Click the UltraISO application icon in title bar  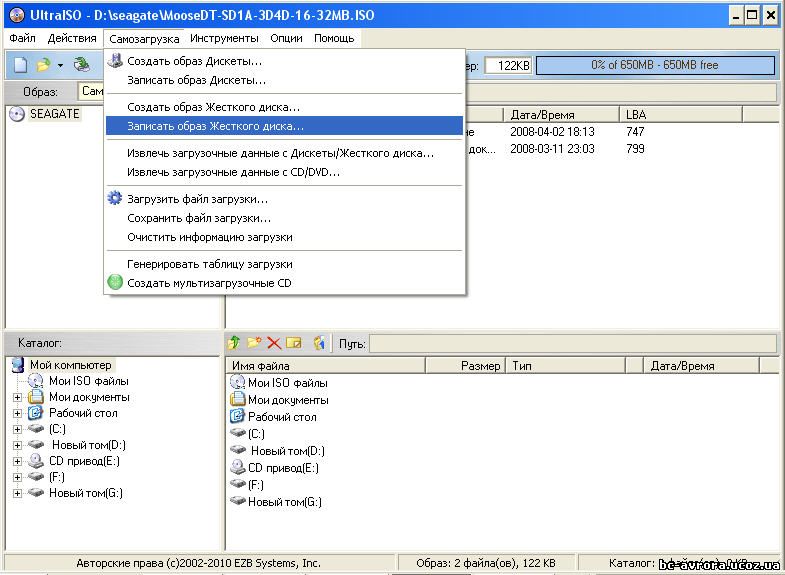click(x=17, y=15)
